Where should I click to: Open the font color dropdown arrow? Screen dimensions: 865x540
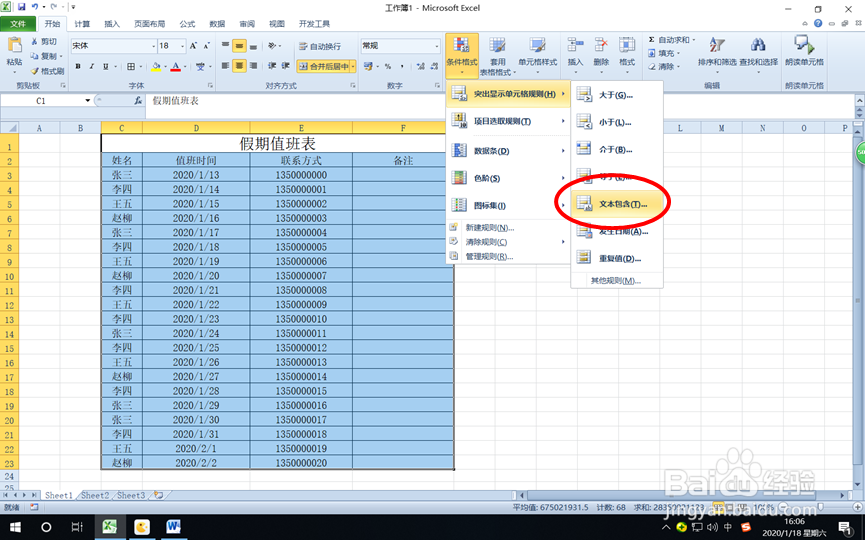[x=184, y=67]
